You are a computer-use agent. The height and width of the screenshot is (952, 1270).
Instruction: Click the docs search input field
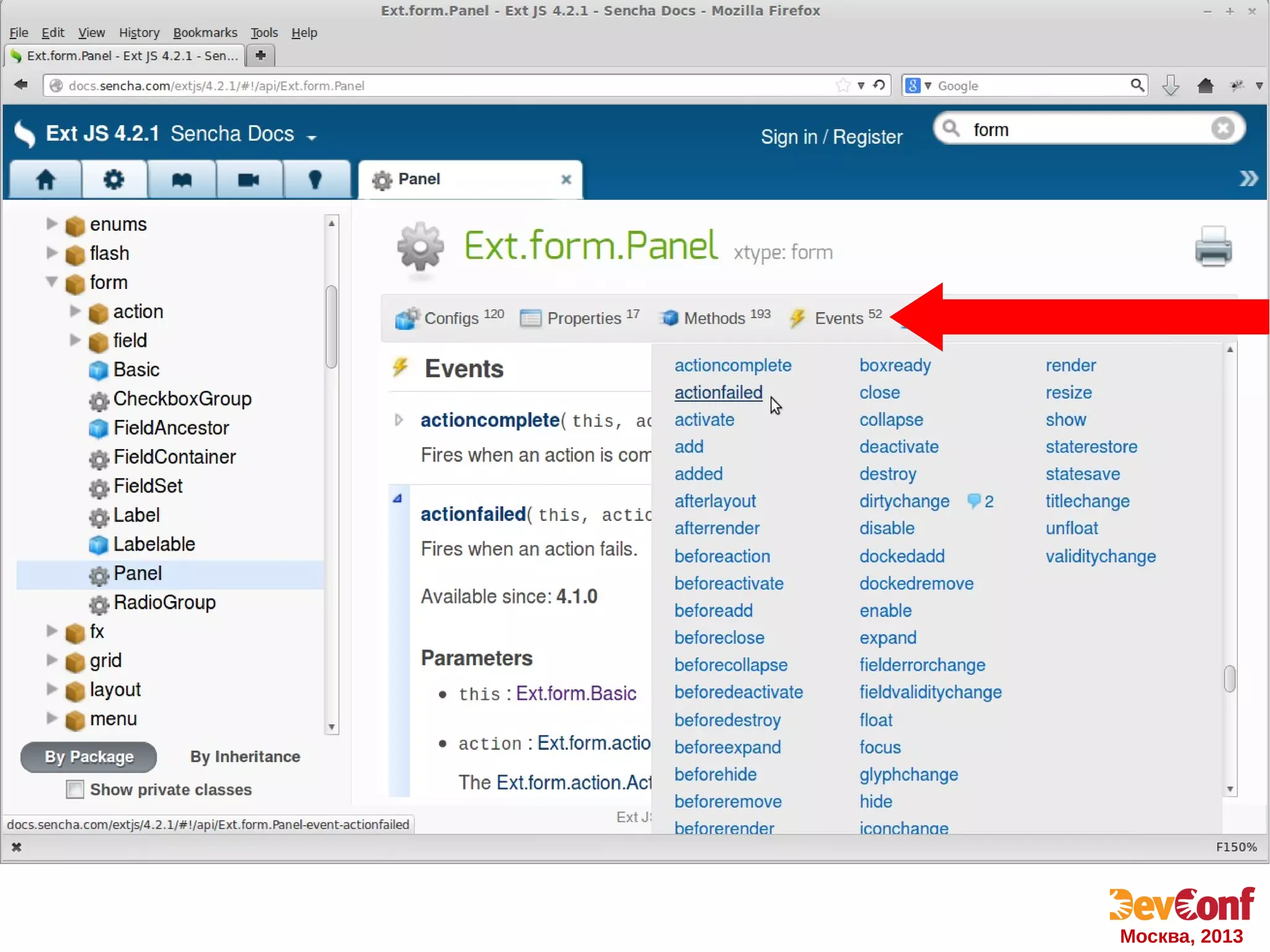[1085, 130]
